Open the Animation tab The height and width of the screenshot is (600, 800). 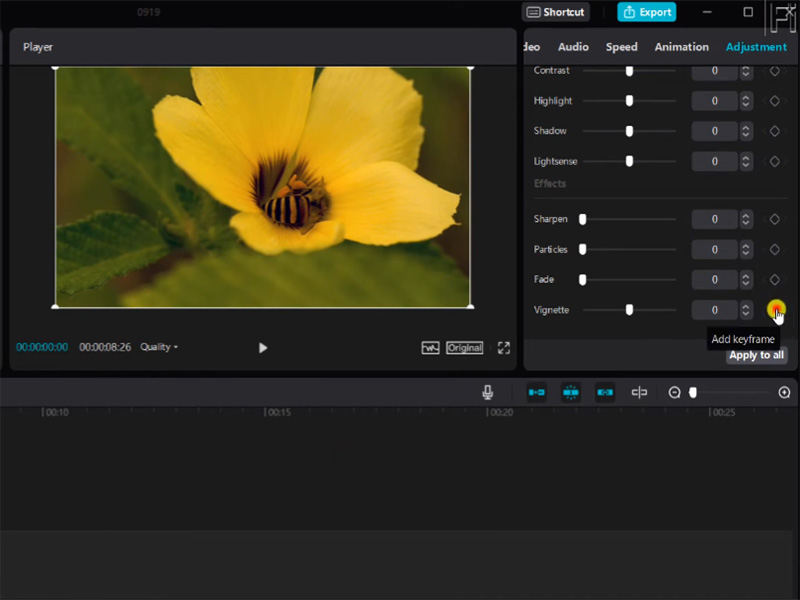[681, 46]
